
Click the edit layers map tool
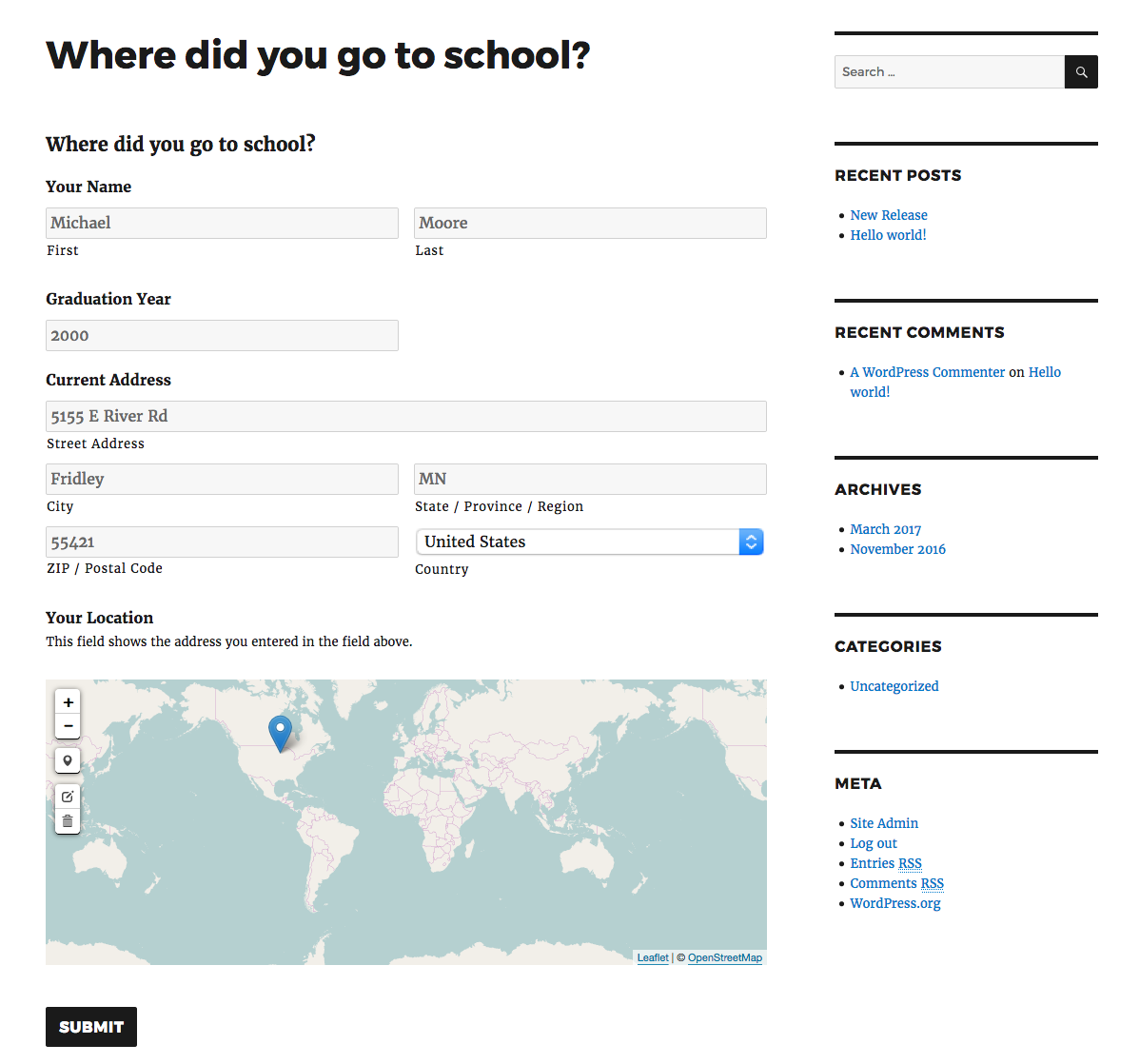pos(68,797)
